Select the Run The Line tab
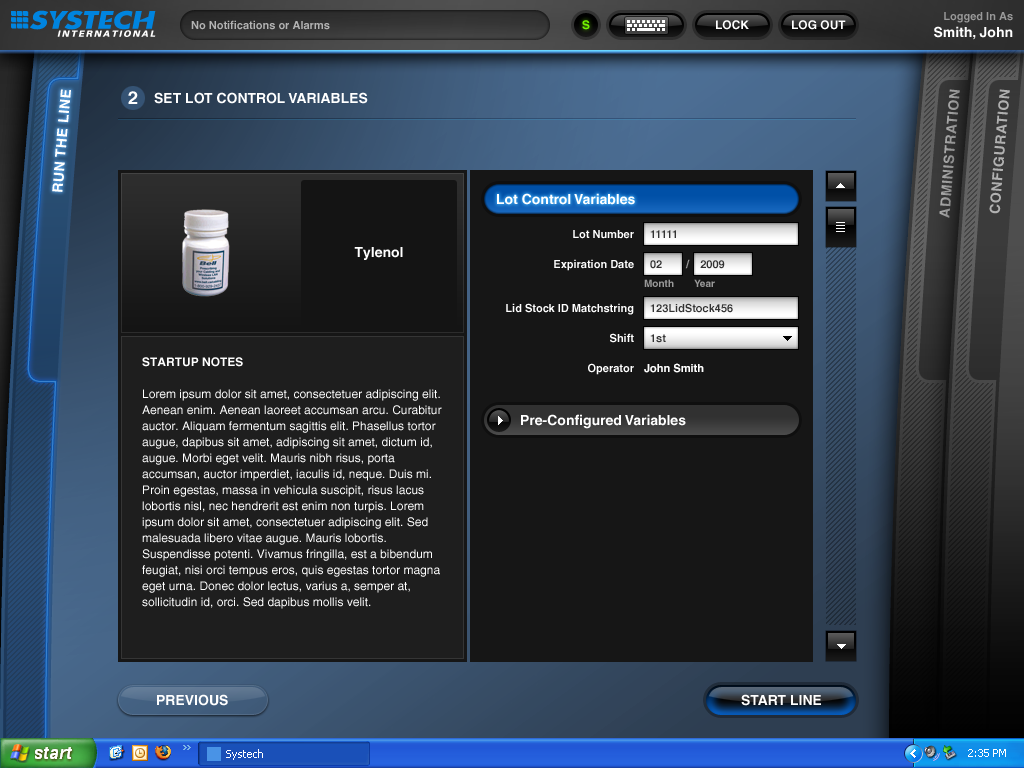 [61, 140]
